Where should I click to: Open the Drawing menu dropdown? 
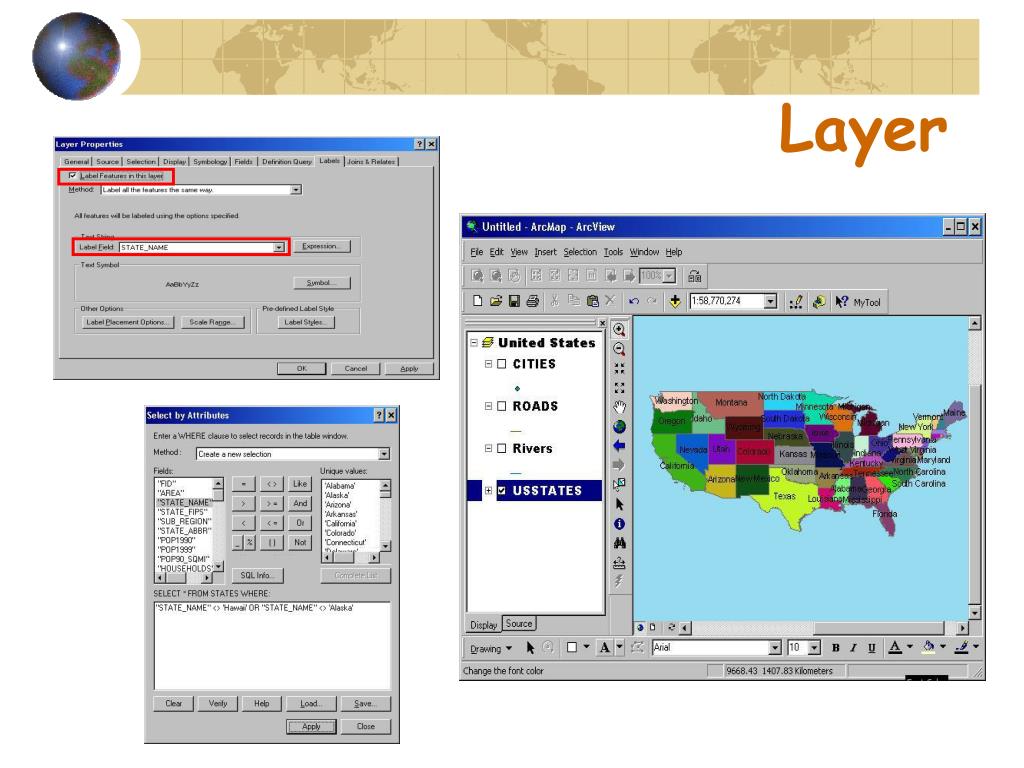pyautogui.click(x=491, y=648)
